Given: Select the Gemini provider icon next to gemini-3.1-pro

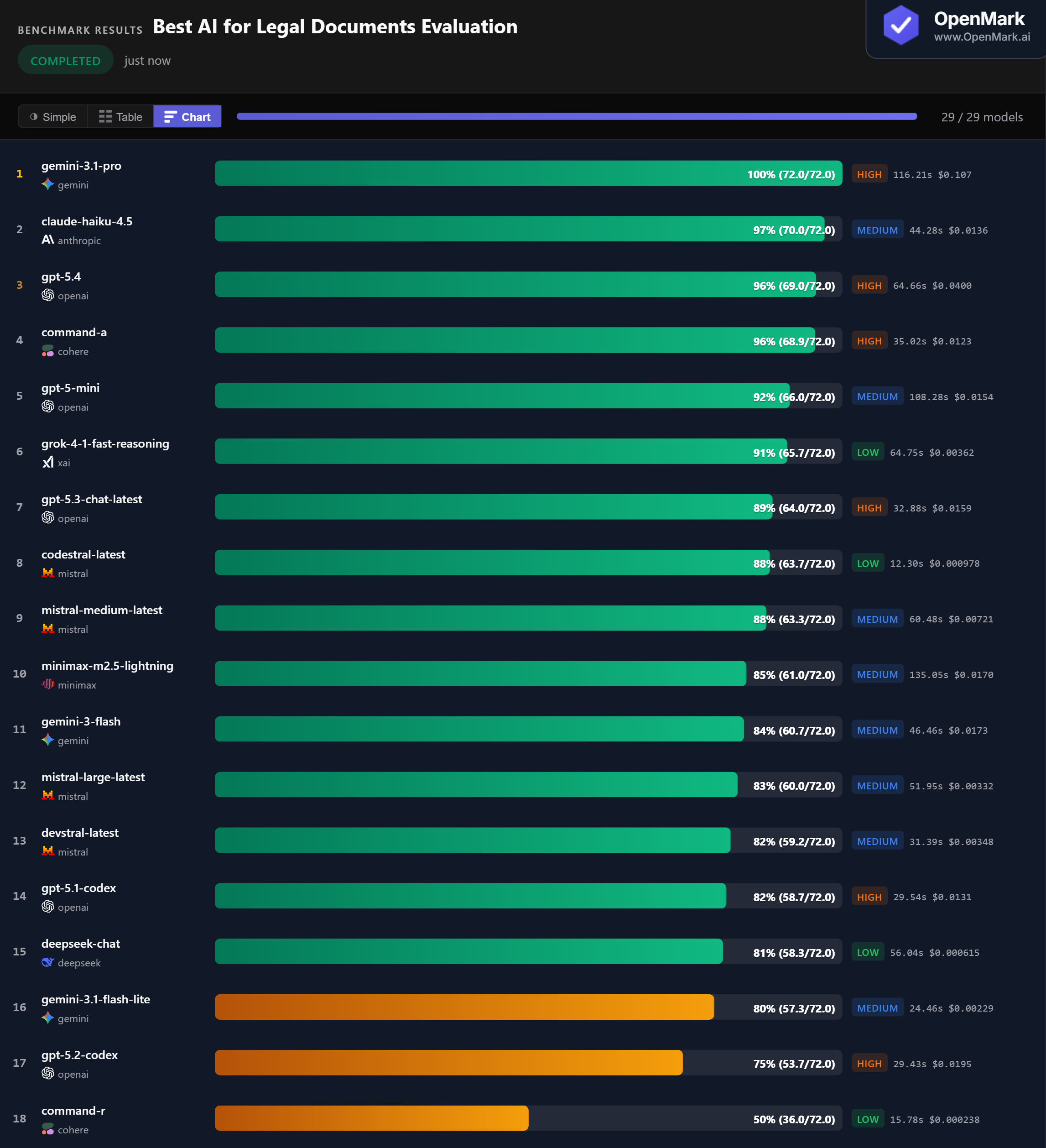Looking at the screenshot, I should 48,184.
